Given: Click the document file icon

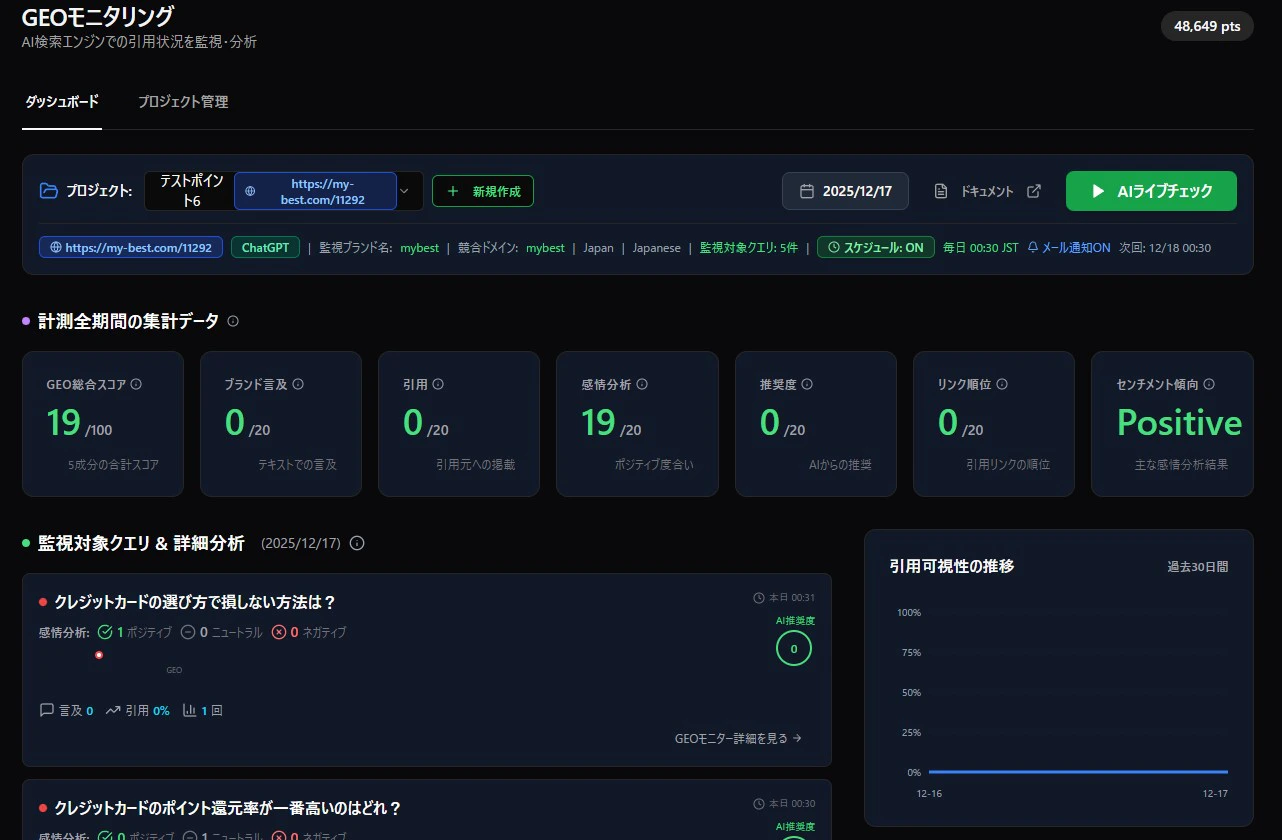Looking at the screenshot, I should [x=941, y=191].
